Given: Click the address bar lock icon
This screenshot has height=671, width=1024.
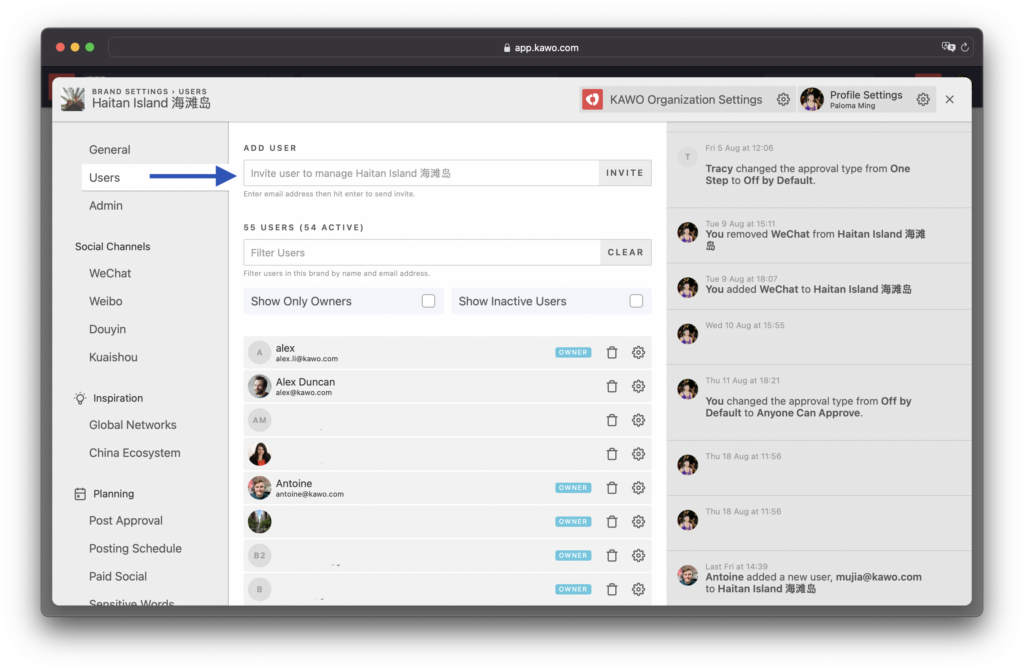Looking at the screenshot, I should tap(507, 48).
